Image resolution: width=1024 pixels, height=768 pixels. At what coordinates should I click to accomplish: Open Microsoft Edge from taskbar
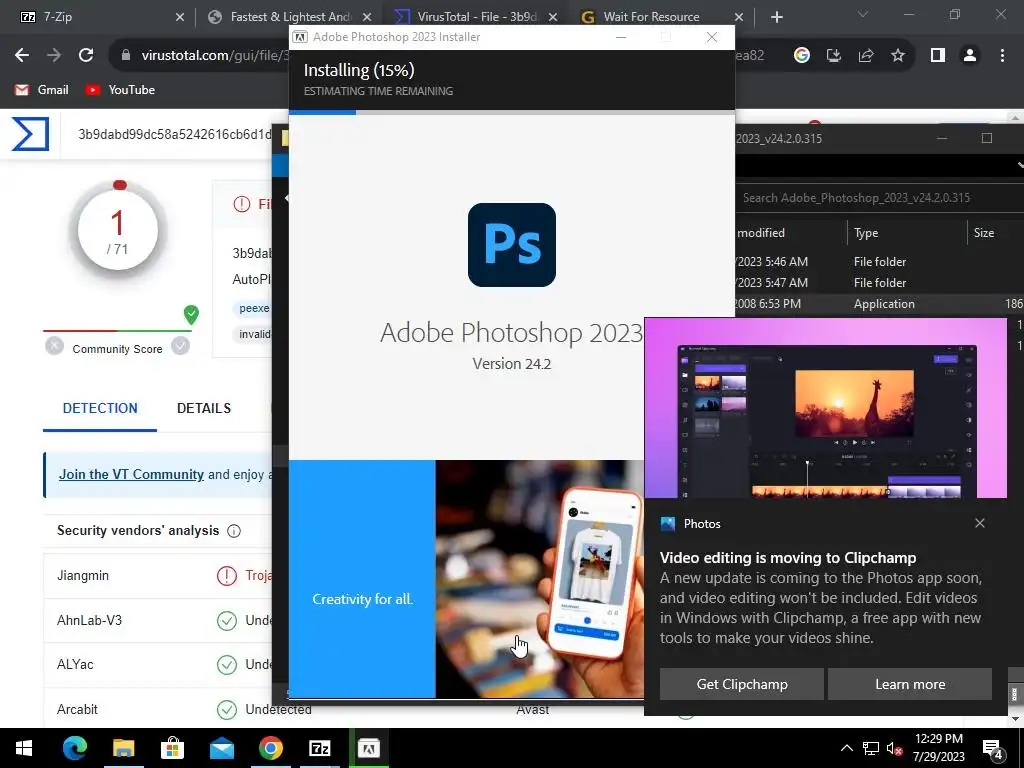74,748
